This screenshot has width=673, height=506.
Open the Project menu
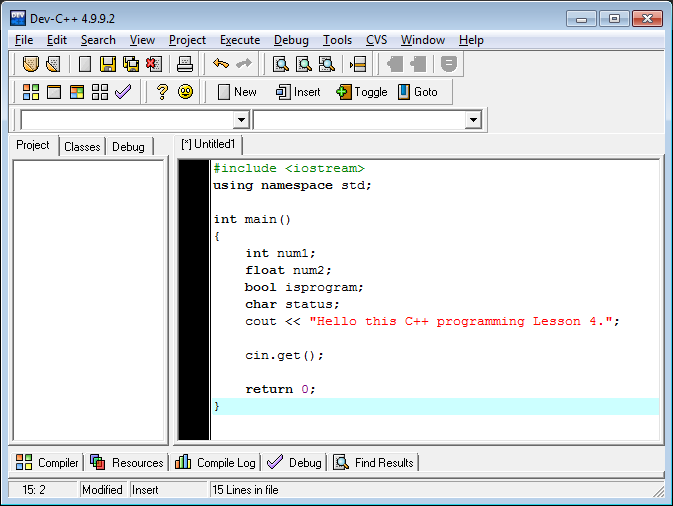click(187, 40)
